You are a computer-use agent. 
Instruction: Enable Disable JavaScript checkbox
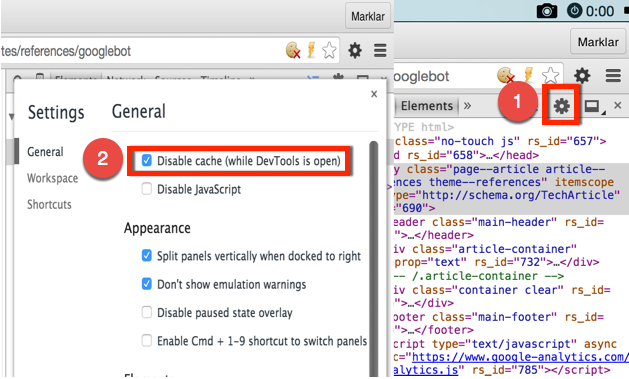(x=147, y=189)
